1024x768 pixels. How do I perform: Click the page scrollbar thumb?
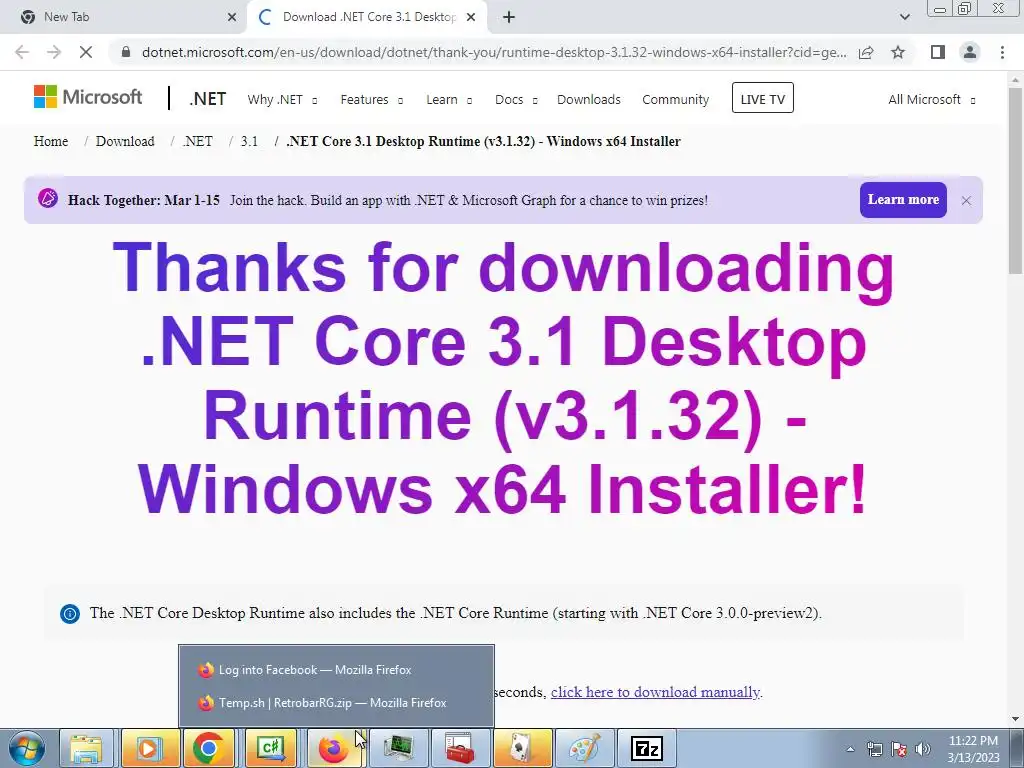click(1016, 180)
